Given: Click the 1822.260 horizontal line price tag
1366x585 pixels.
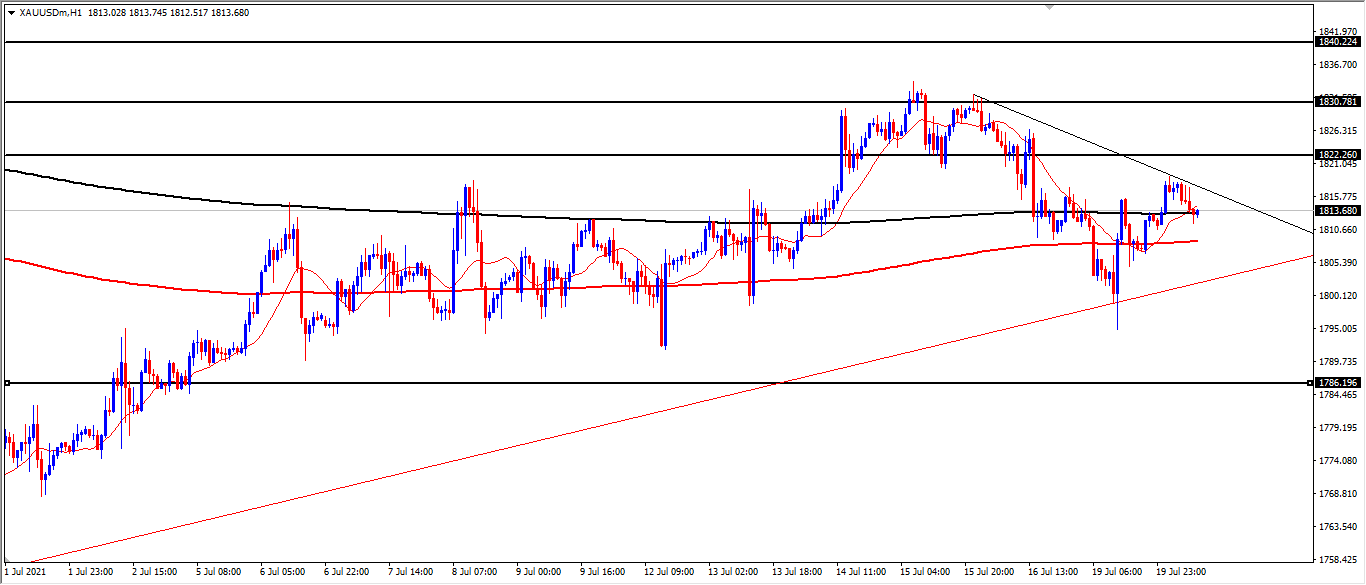Looking at the screenshot, I should [1339, 154].
